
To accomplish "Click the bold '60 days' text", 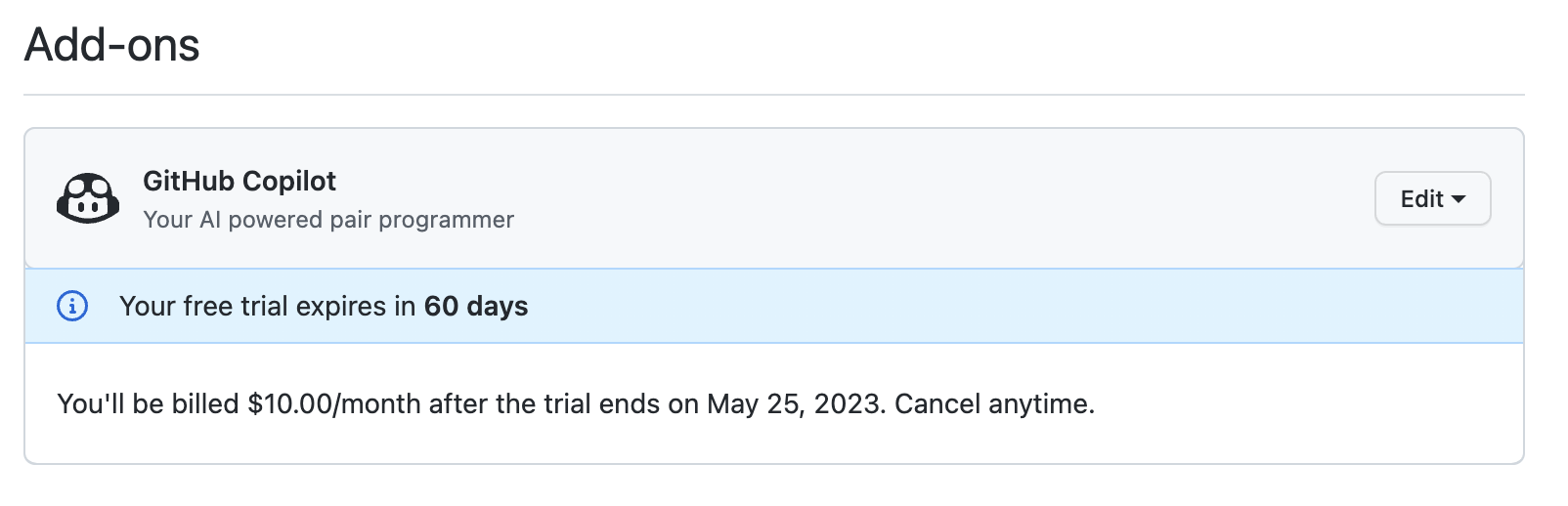I will [x=476, y=306].
